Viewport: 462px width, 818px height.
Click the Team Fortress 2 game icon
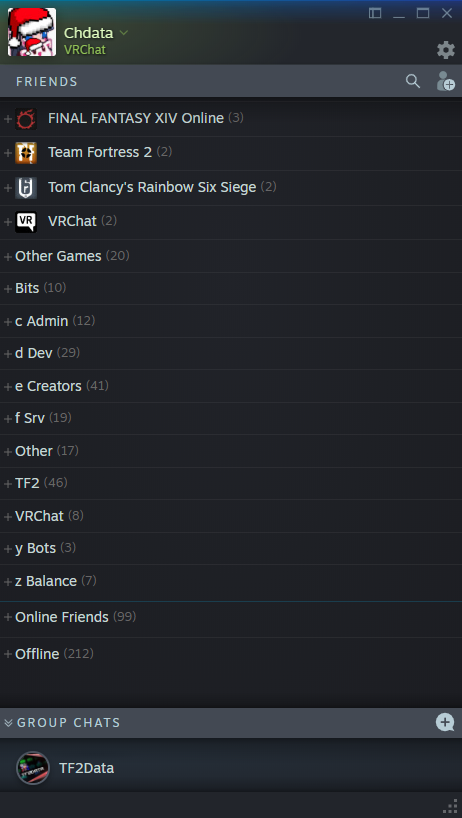[26, 153]
